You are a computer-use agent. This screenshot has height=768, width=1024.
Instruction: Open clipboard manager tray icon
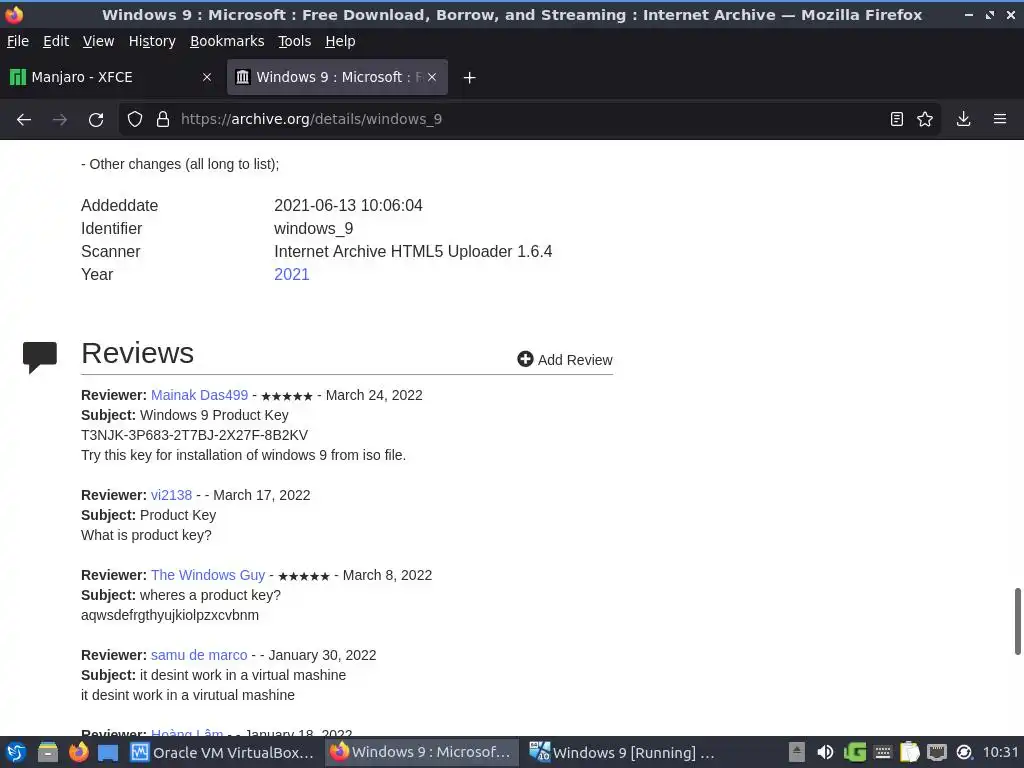tap(909, 752)
